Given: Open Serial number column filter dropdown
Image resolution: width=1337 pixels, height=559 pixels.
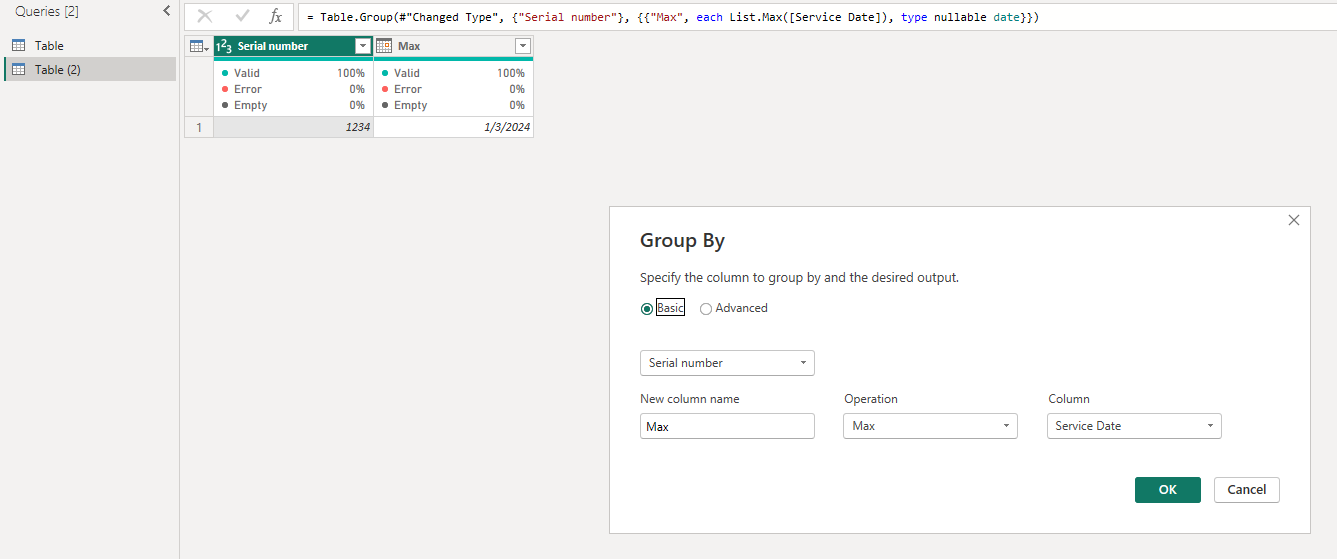Looking at the screenshot, I should click(363, 46).
